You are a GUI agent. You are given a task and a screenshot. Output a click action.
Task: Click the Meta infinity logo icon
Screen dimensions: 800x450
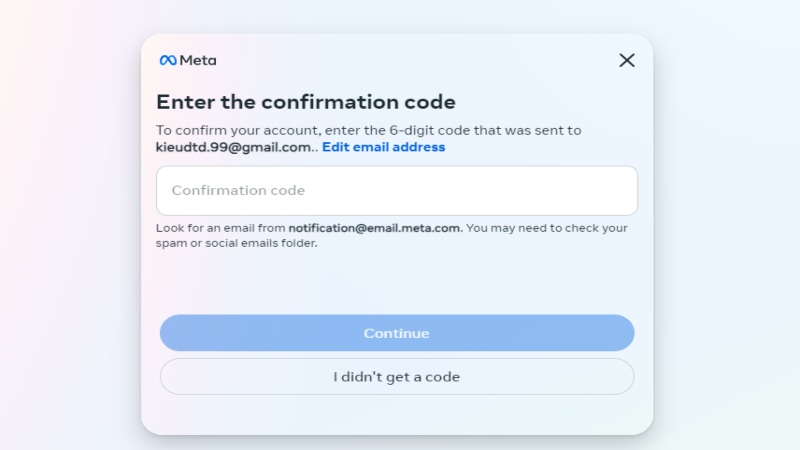coord(168,60)
